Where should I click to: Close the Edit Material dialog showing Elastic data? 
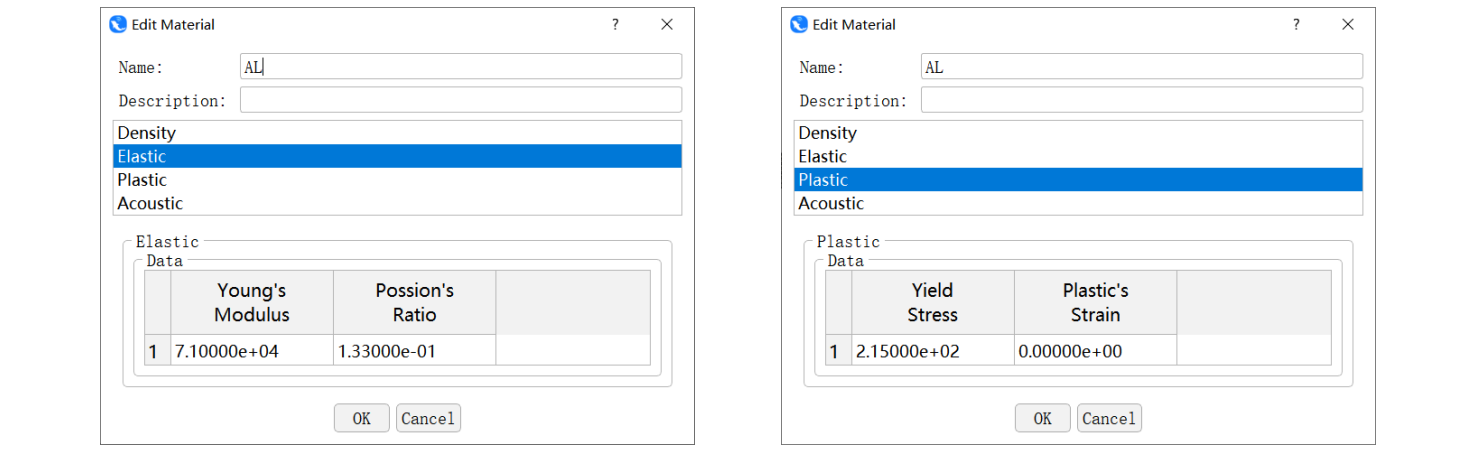click(x=667, y=25)
